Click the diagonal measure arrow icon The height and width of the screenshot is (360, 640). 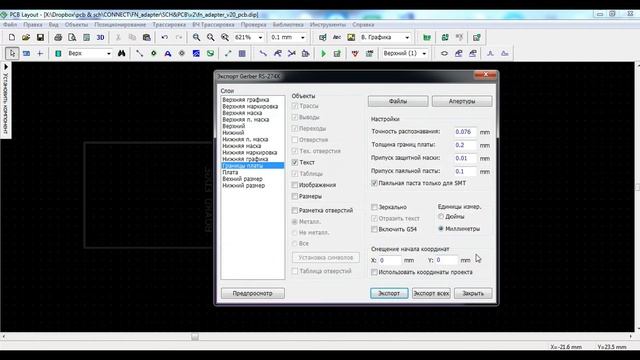pos(228,53)
